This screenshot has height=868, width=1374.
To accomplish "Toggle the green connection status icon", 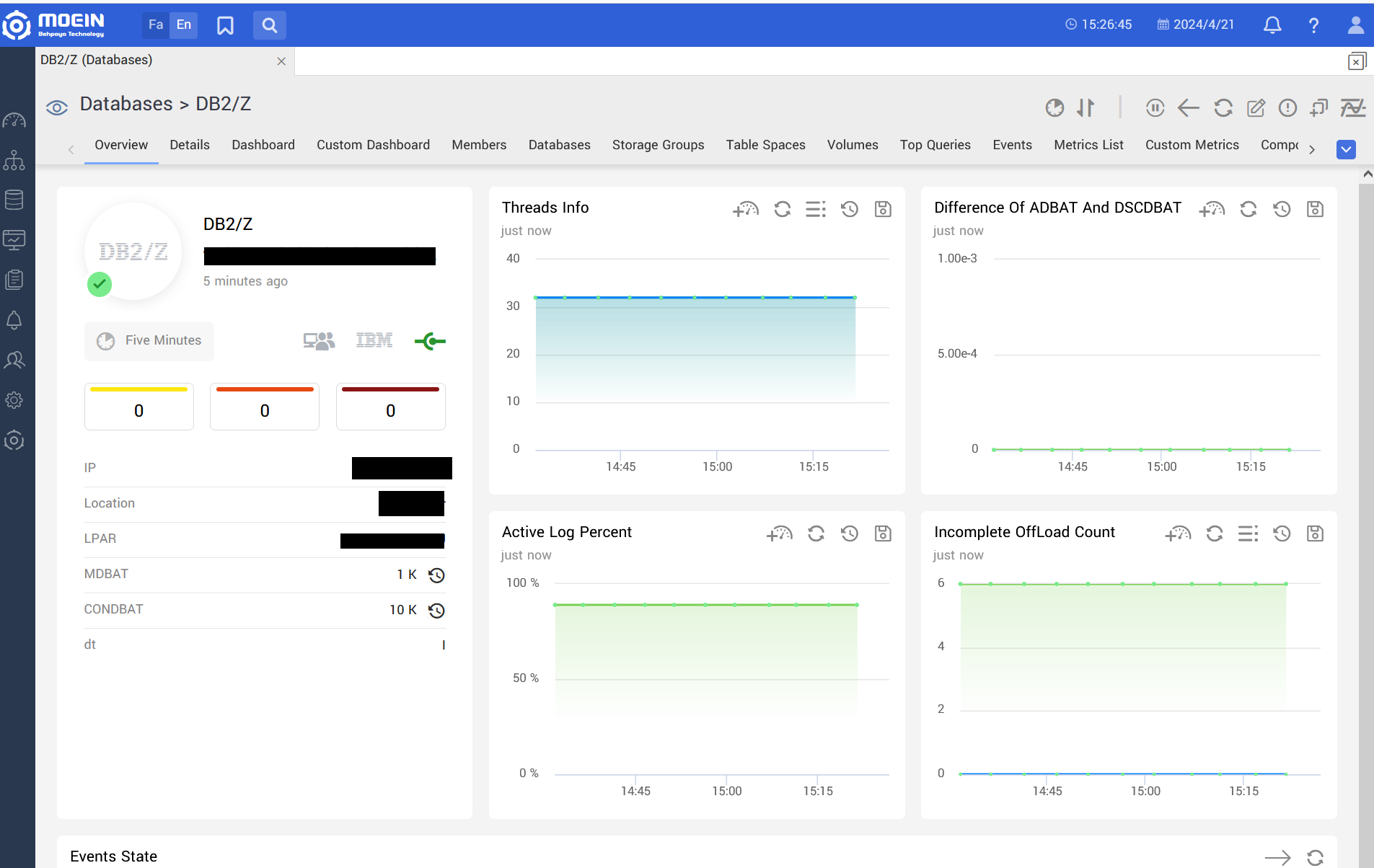I will click(430, 341).
